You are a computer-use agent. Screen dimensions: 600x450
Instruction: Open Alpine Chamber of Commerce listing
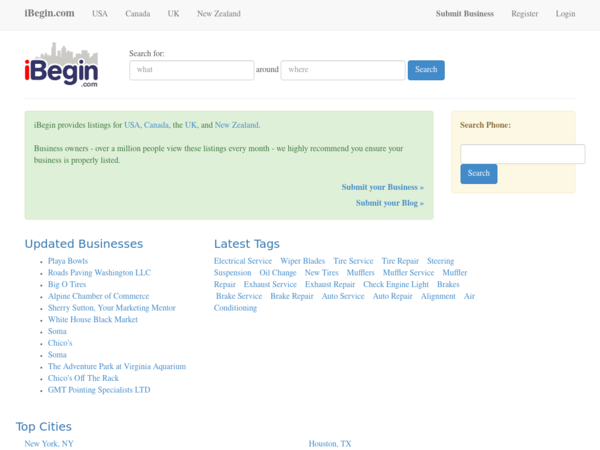pos(98,296)
